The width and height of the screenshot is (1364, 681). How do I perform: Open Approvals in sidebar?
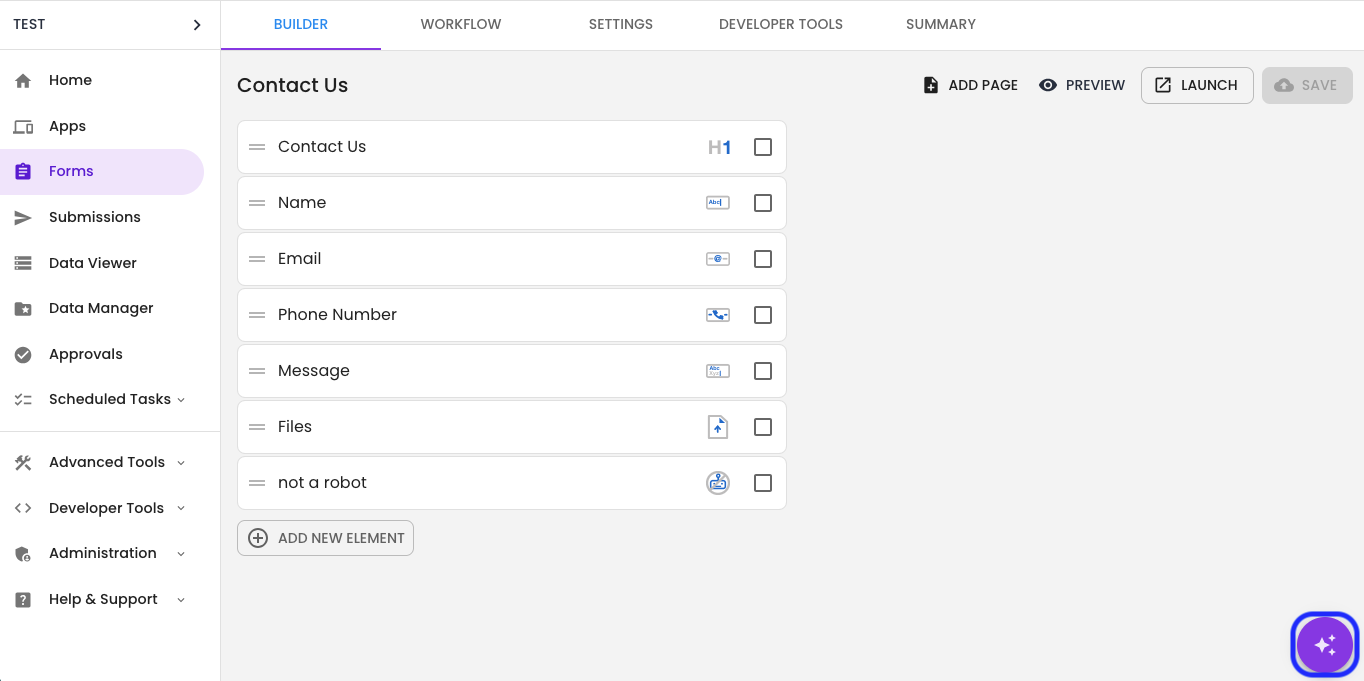(86, 355)
